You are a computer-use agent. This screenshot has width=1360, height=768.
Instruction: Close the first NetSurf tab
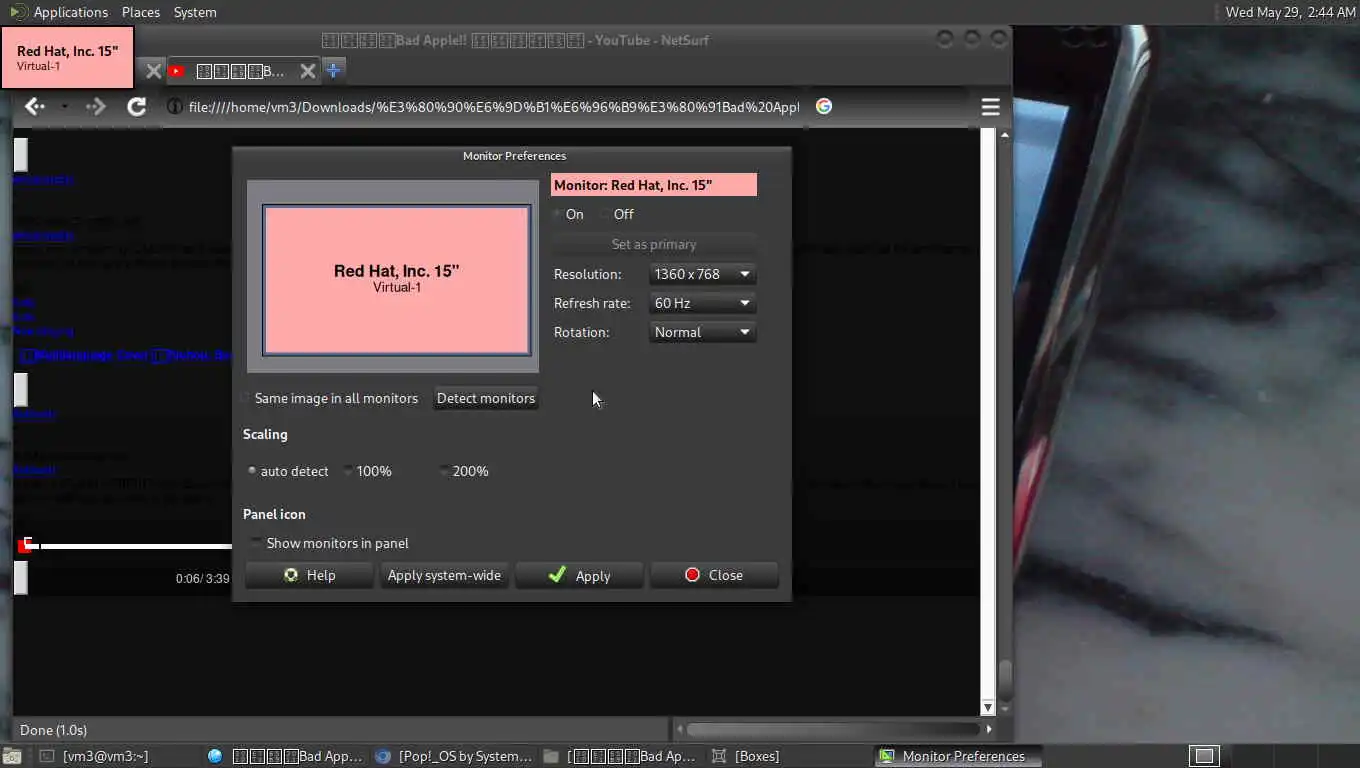[x=153, y=71]
